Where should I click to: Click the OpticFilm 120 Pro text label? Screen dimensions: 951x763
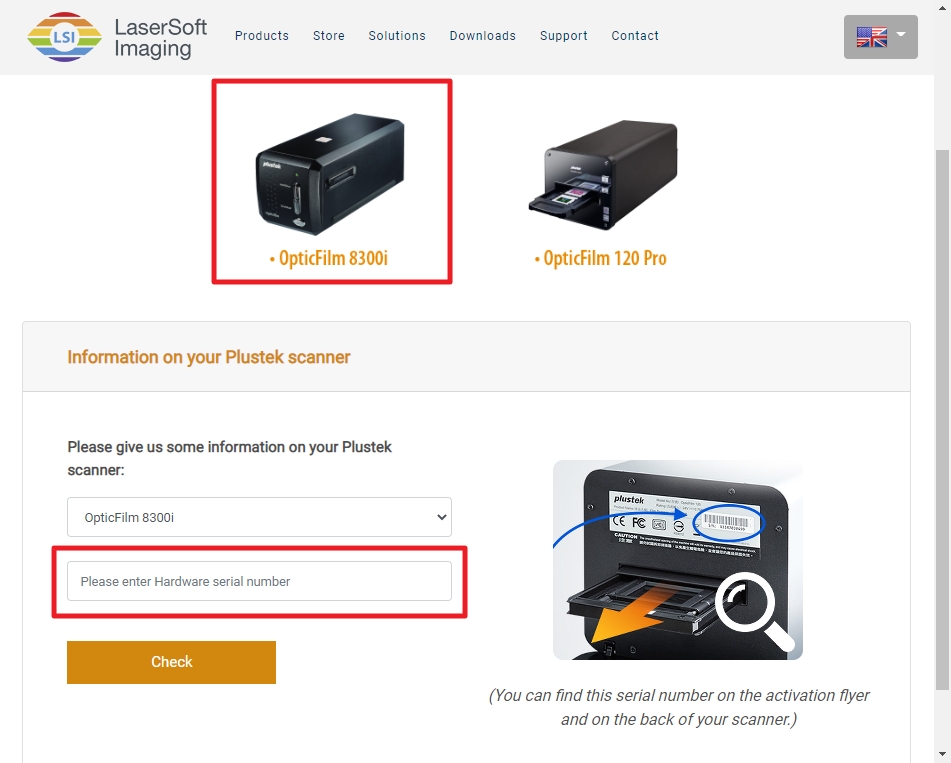coord(600,258)
